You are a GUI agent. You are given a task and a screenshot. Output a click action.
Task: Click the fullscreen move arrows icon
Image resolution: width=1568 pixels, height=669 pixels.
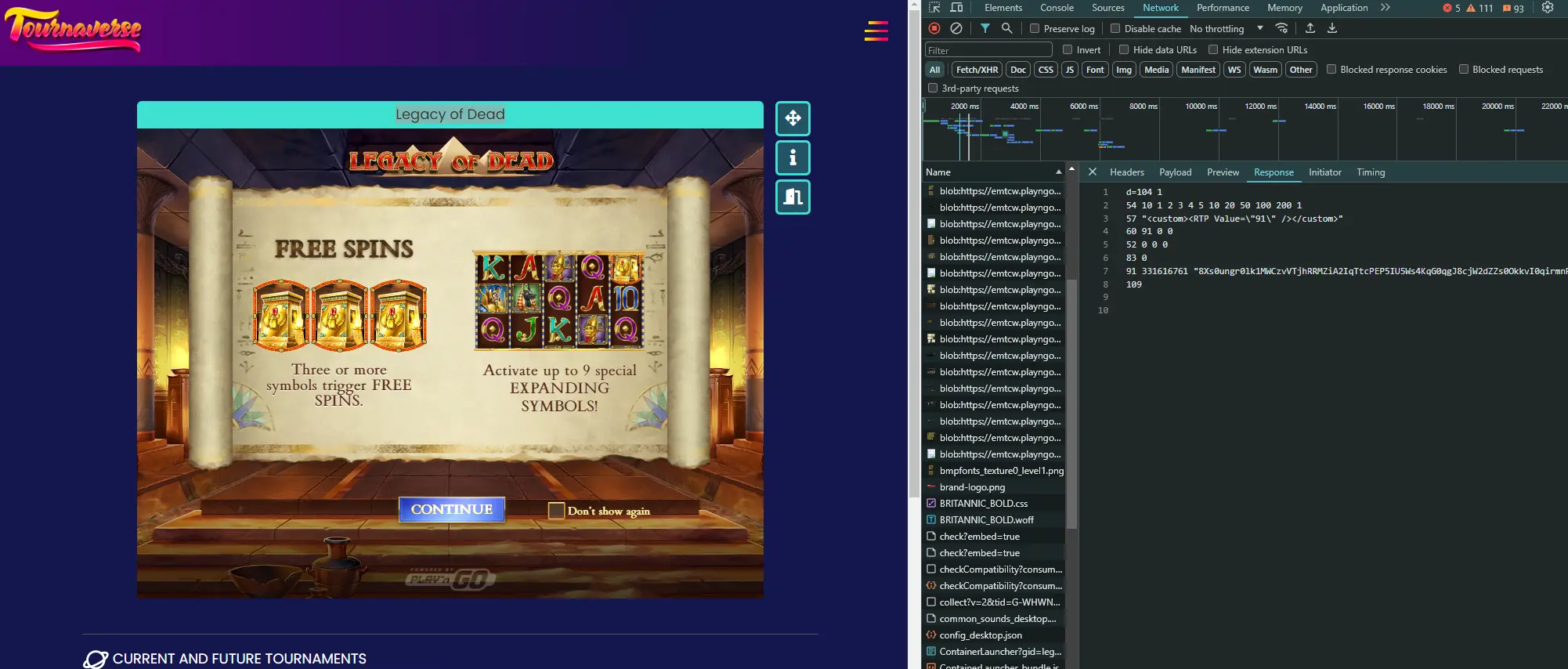tap(793, 118)
